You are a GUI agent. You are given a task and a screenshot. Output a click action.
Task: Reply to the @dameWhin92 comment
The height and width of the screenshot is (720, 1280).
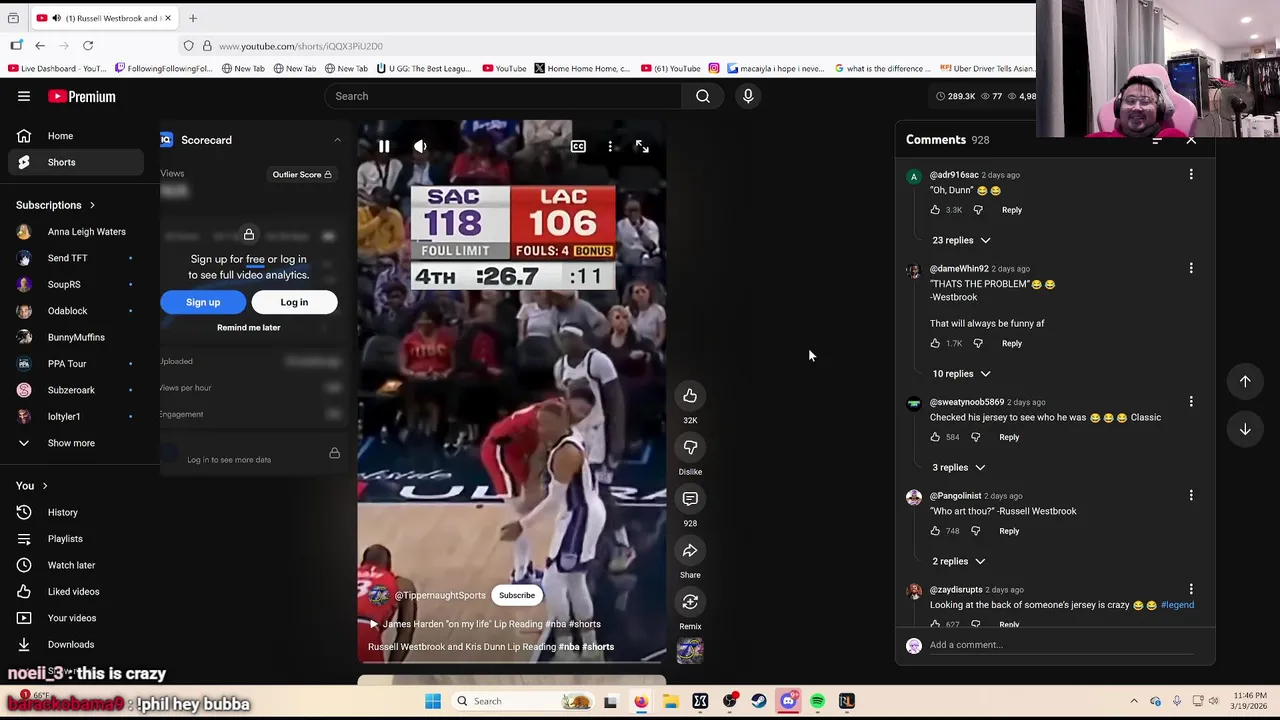1012,343
